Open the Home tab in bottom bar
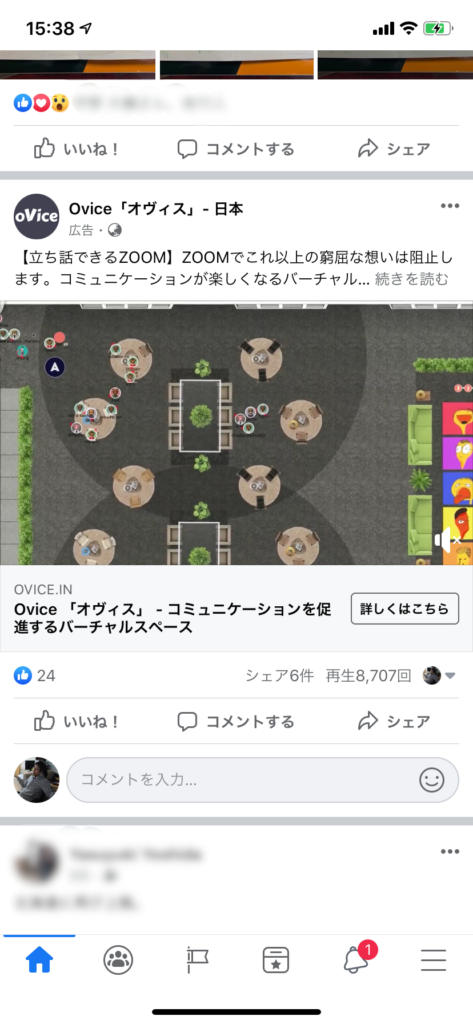Viewport: 473px width, 1024px height. pyautogui.click(x=39, y=960)
